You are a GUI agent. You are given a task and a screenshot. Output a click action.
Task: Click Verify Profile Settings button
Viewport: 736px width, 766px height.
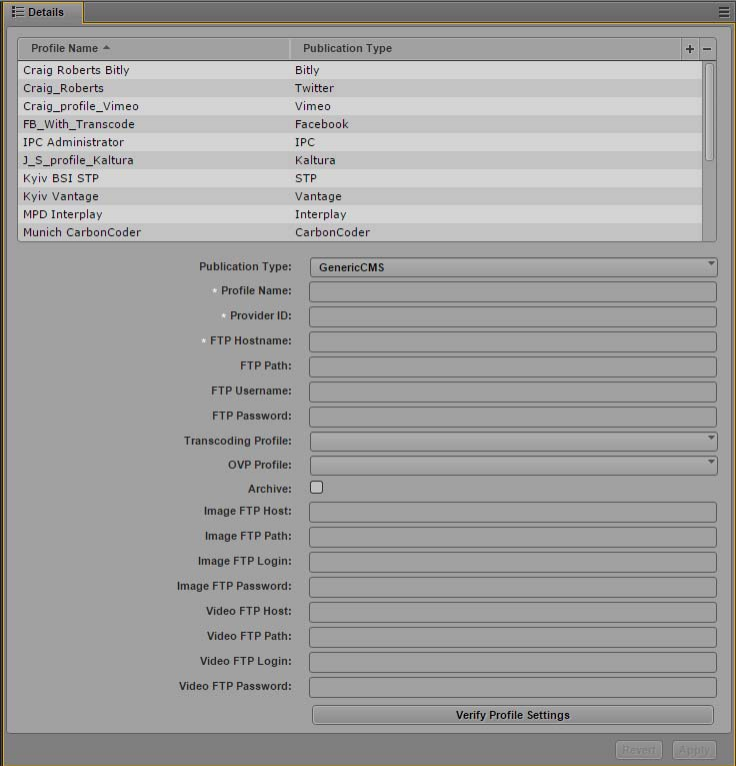tap(513, 715)
